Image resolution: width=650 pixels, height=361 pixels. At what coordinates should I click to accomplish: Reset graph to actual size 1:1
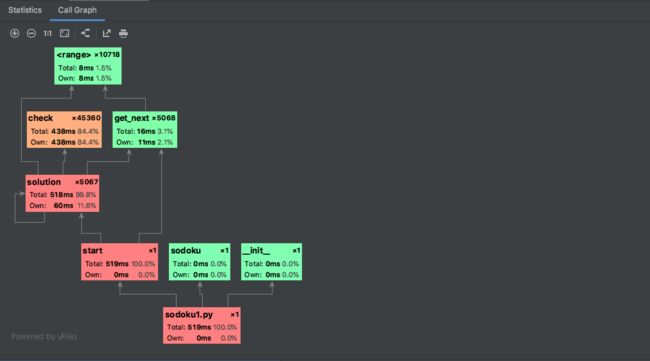[48, 34]
